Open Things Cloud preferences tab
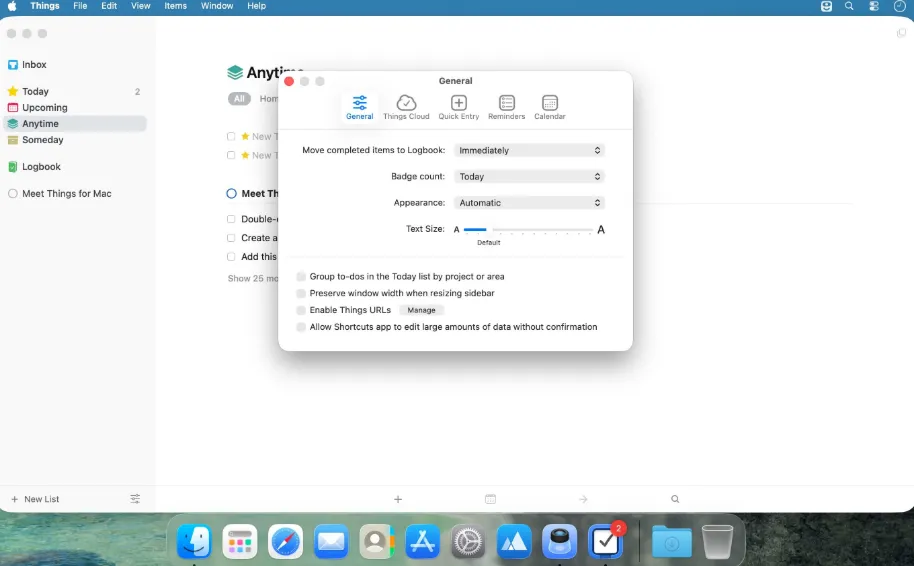Viewport: 914px width, 566px height. pos(406,108)
